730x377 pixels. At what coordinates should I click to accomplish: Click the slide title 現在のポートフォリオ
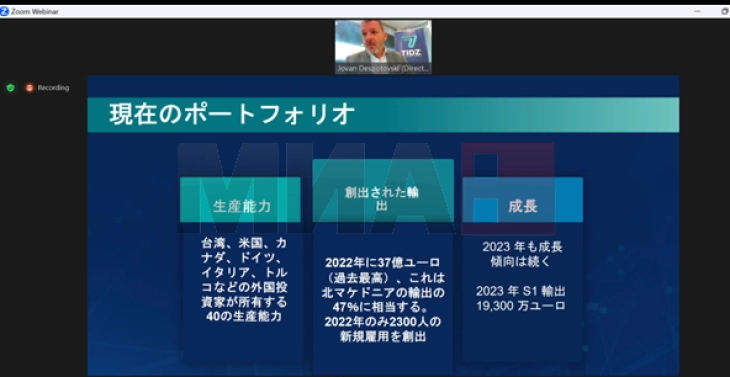[x=232, y=114]
